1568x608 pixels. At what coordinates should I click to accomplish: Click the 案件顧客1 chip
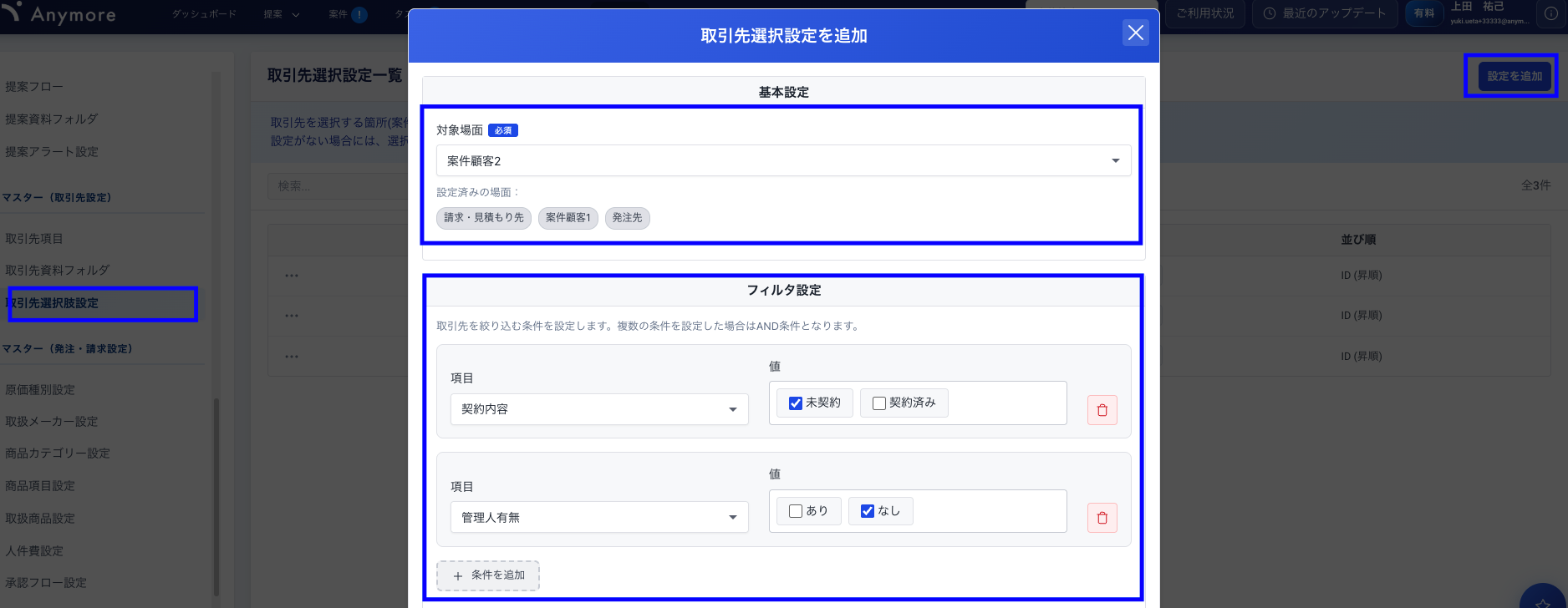point(568,218)
